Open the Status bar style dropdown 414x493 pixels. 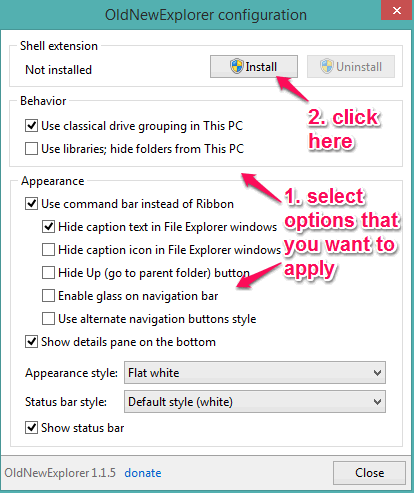pyautogui.click(x=255, y=402)
